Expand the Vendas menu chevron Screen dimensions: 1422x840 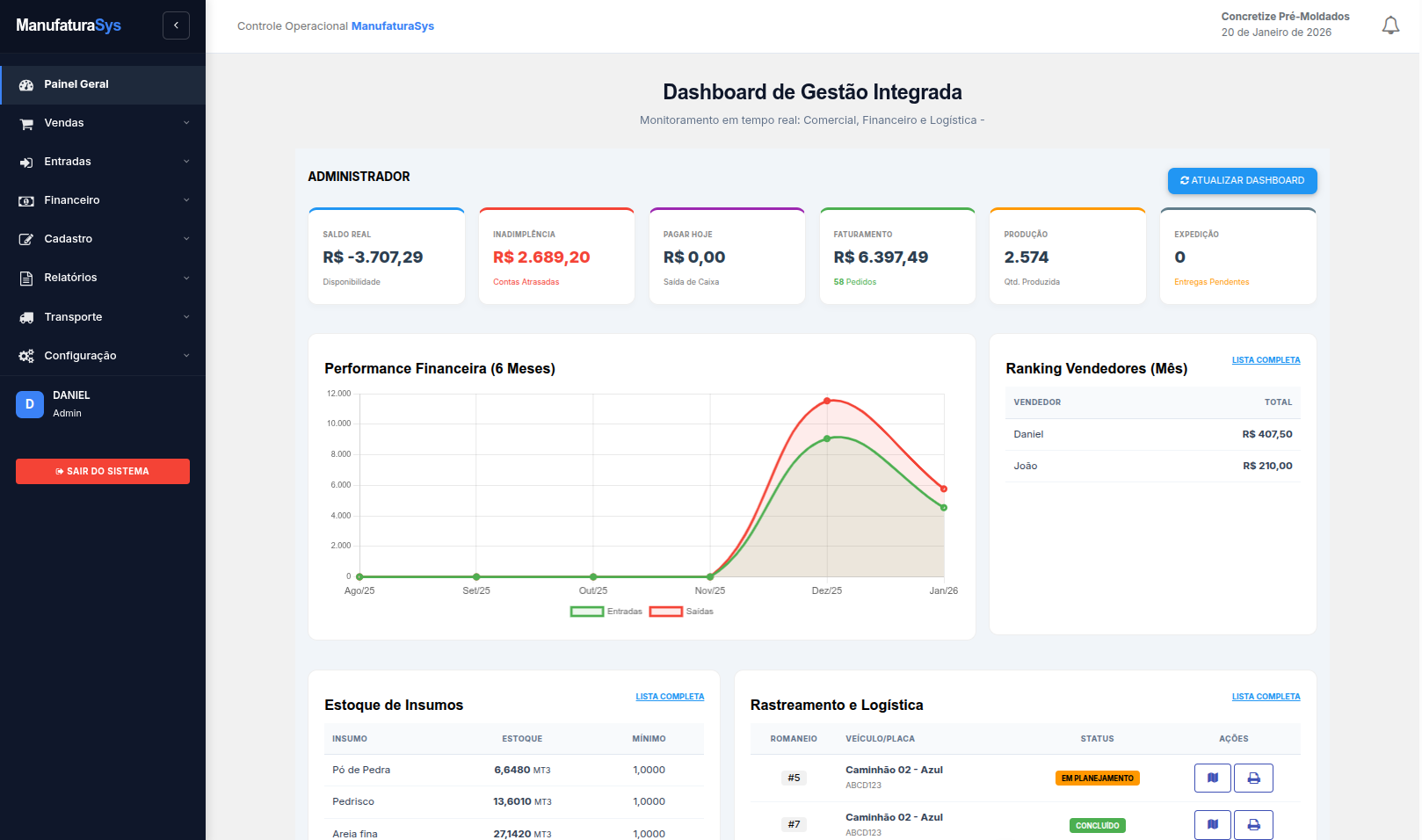(186, 123)
